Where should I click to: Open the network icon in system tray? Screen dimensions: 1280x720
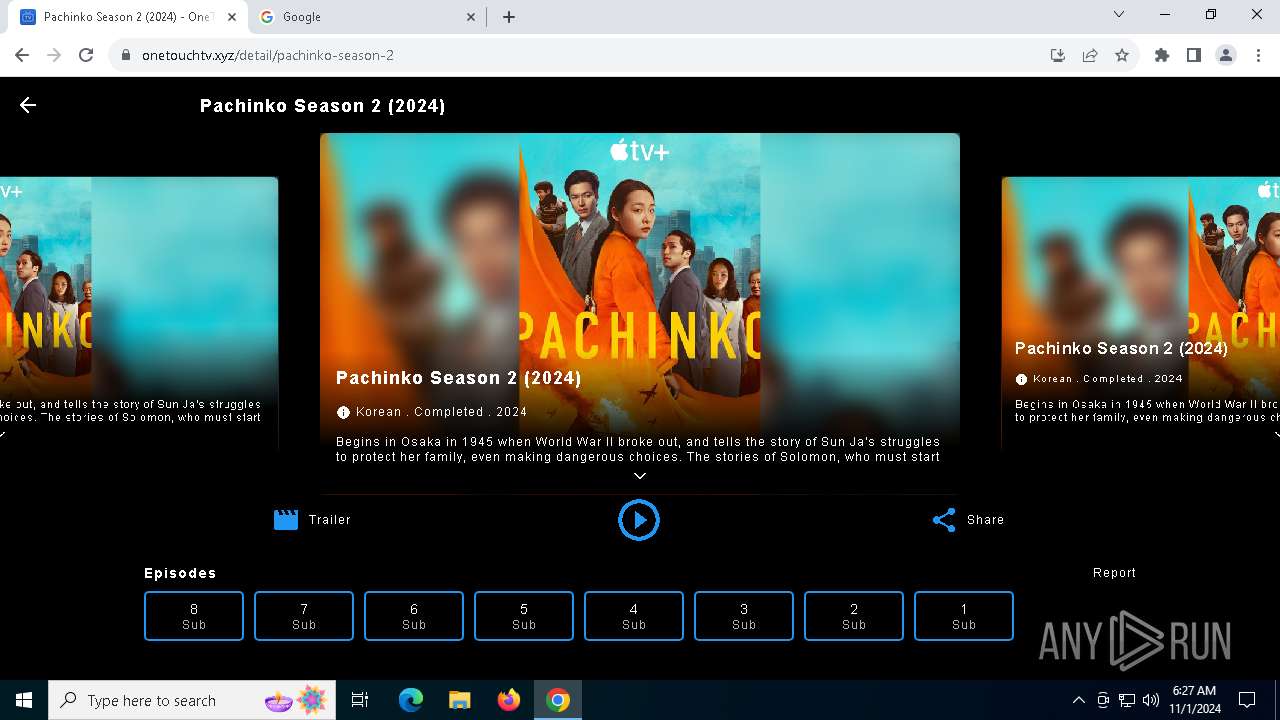1127,700
